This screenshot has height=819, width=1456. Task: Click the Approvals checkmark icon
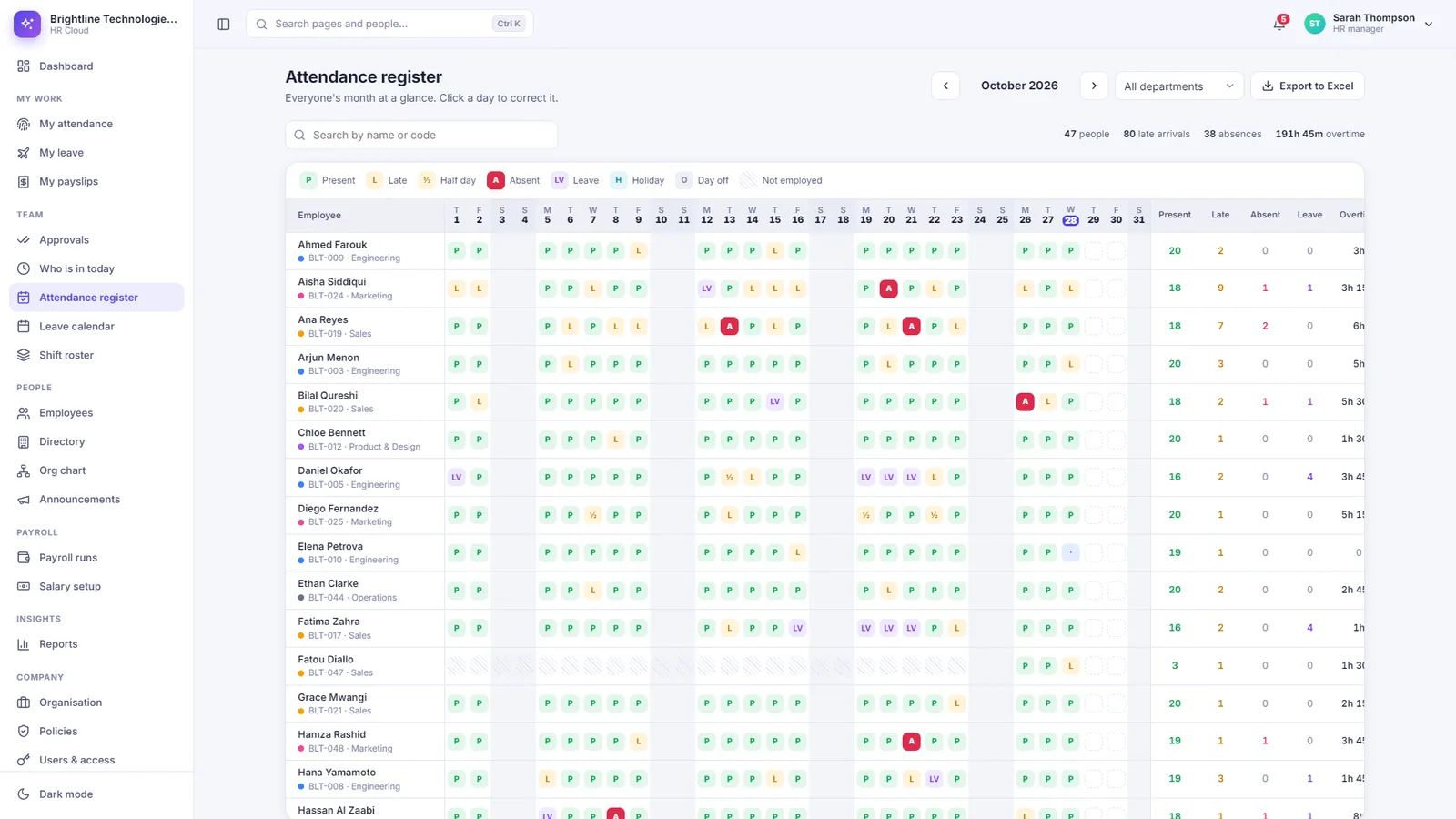click(24, 240)
